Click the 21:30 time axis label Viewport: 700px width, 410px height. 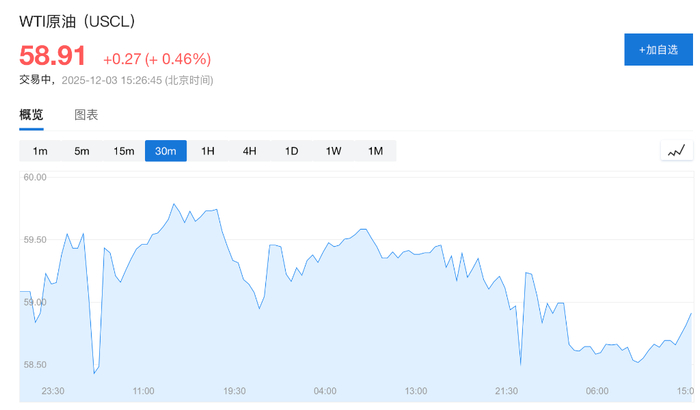pyautogui.click(x=506, y=391)
